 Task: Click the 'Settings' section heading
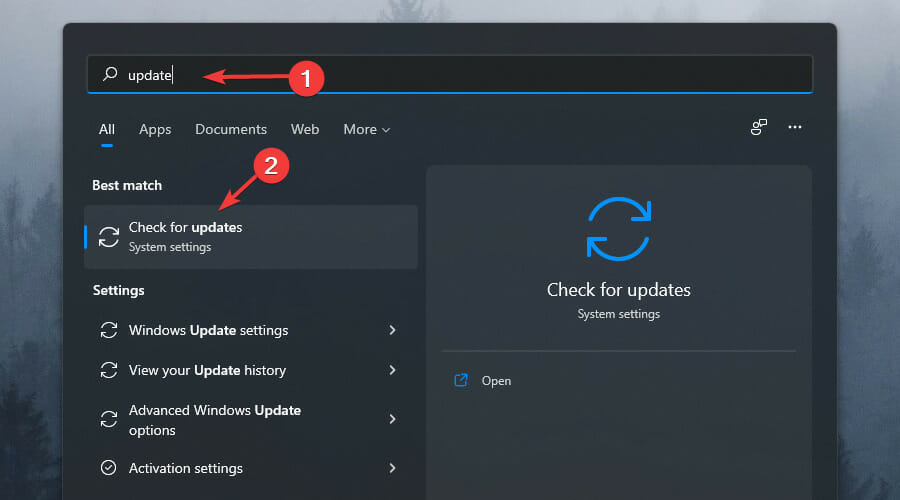pyautogui.click(x=118, y=290)
